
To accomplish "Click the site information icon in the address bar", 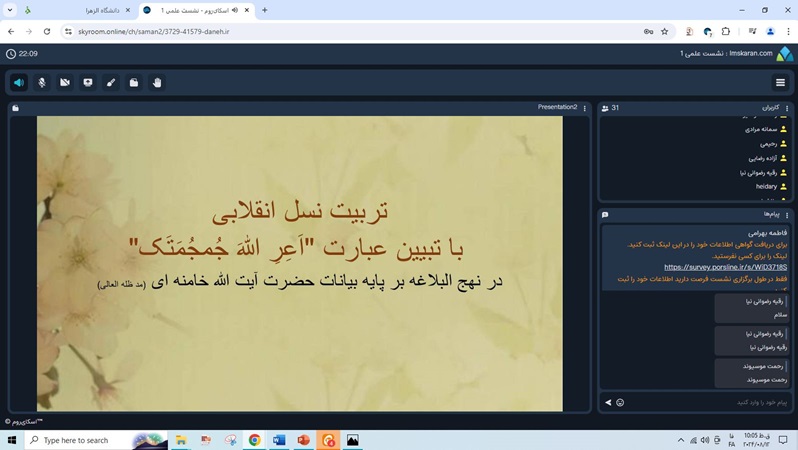I will (68, 32).
